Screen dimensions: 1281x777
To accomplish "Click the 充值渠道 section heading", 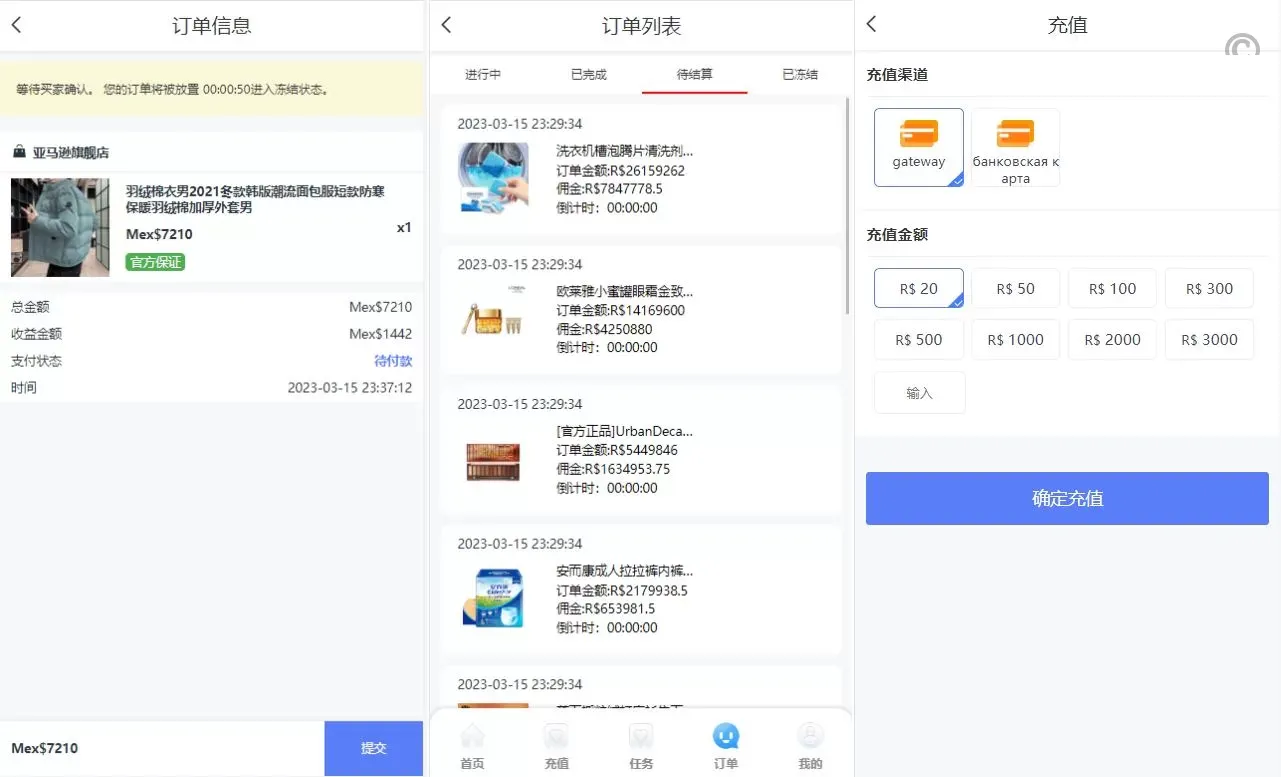I will click(897, 75).
